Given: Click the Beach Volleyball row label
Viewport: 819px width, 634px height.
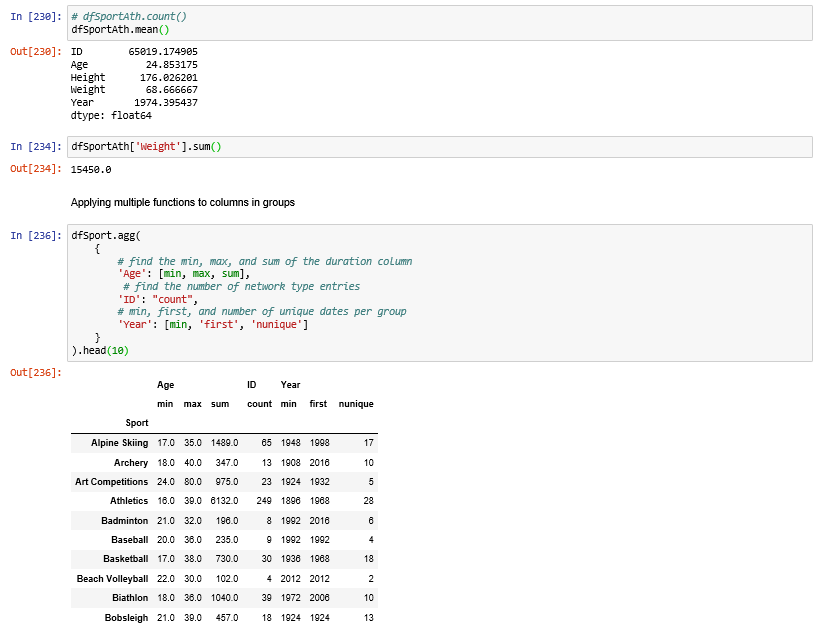Looking at the screenshot, I should 112,579.
